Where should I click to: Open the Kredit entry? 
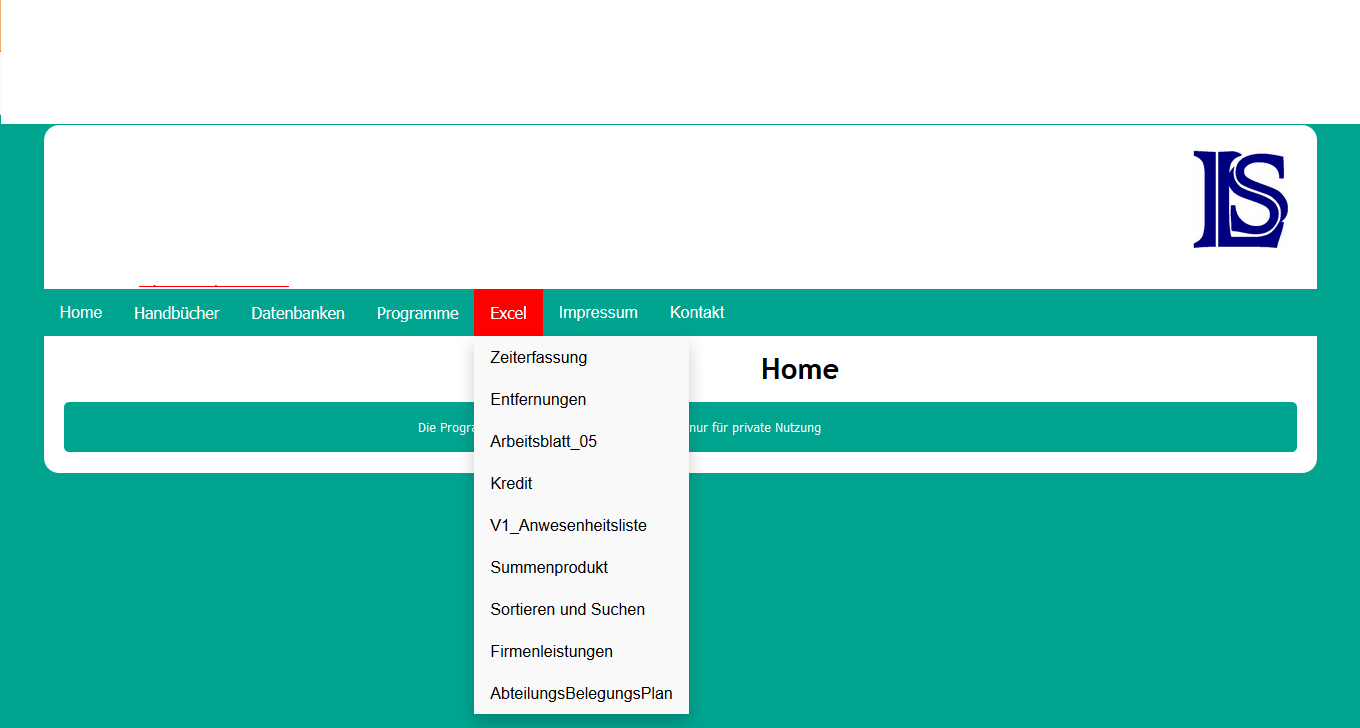[x=511, y=483]
